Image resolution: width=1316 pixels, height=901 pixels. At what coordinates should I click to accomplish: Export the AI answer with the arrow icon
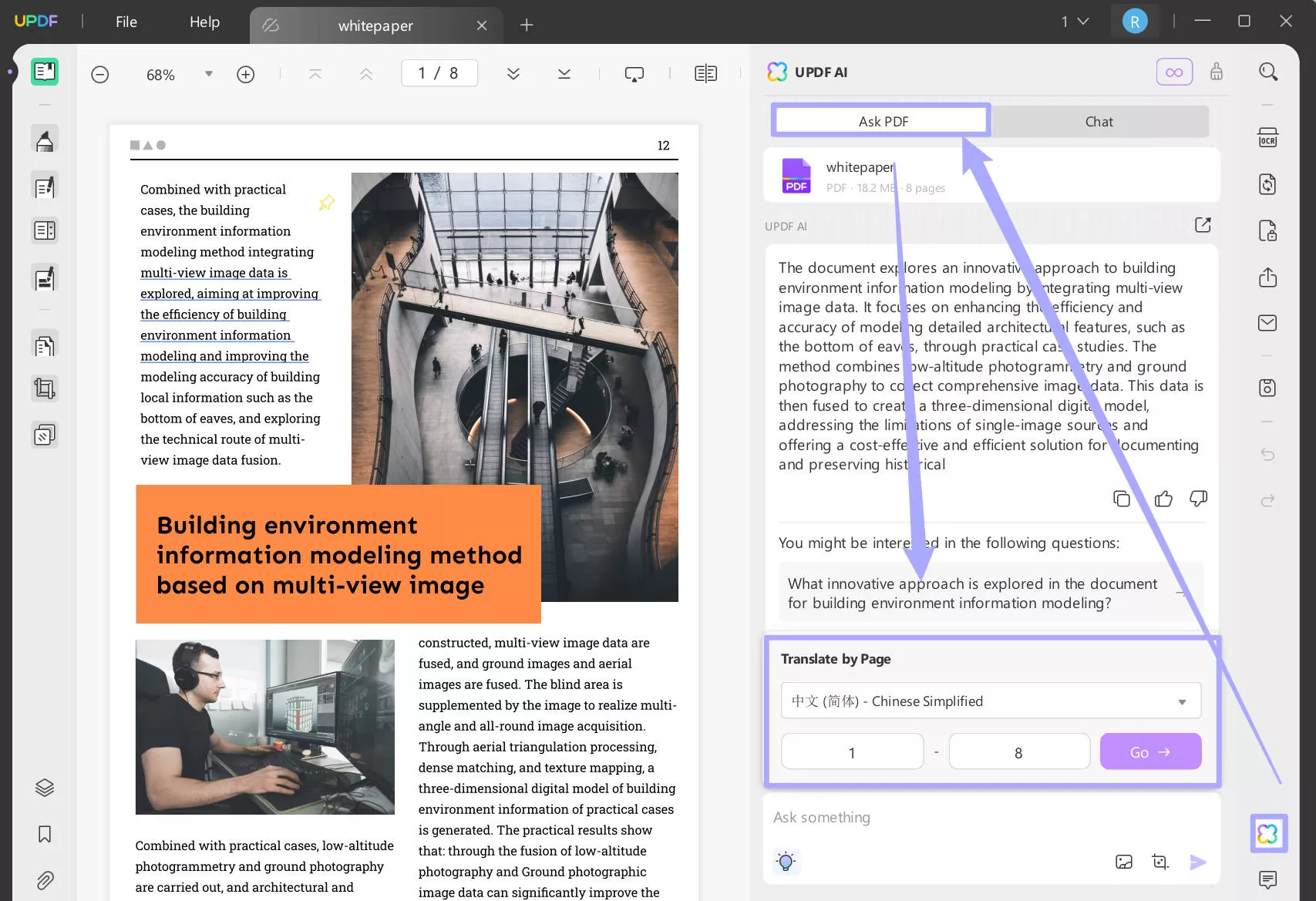[1203, 224]
